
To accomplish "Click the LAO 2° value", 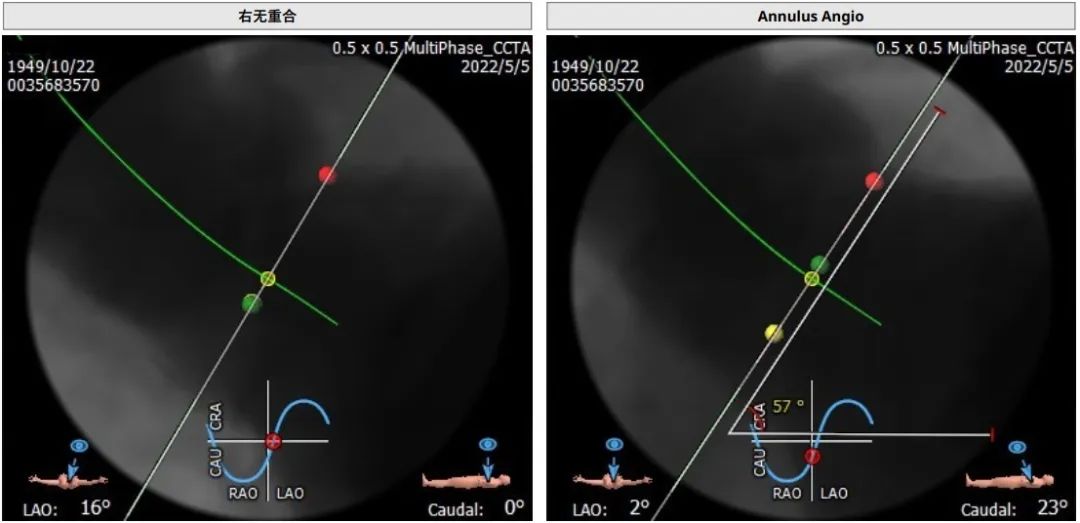I will tap(640, 509).
